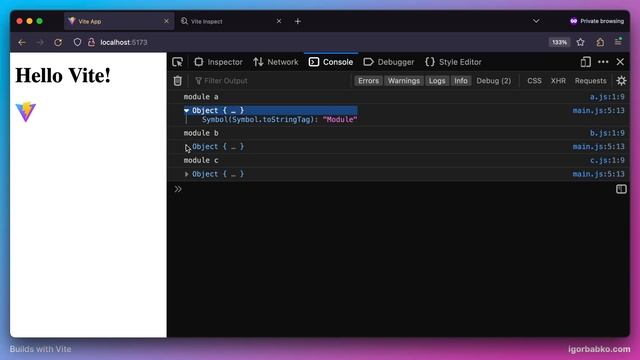Open the a.js:1:9 source link

point(607,97)
